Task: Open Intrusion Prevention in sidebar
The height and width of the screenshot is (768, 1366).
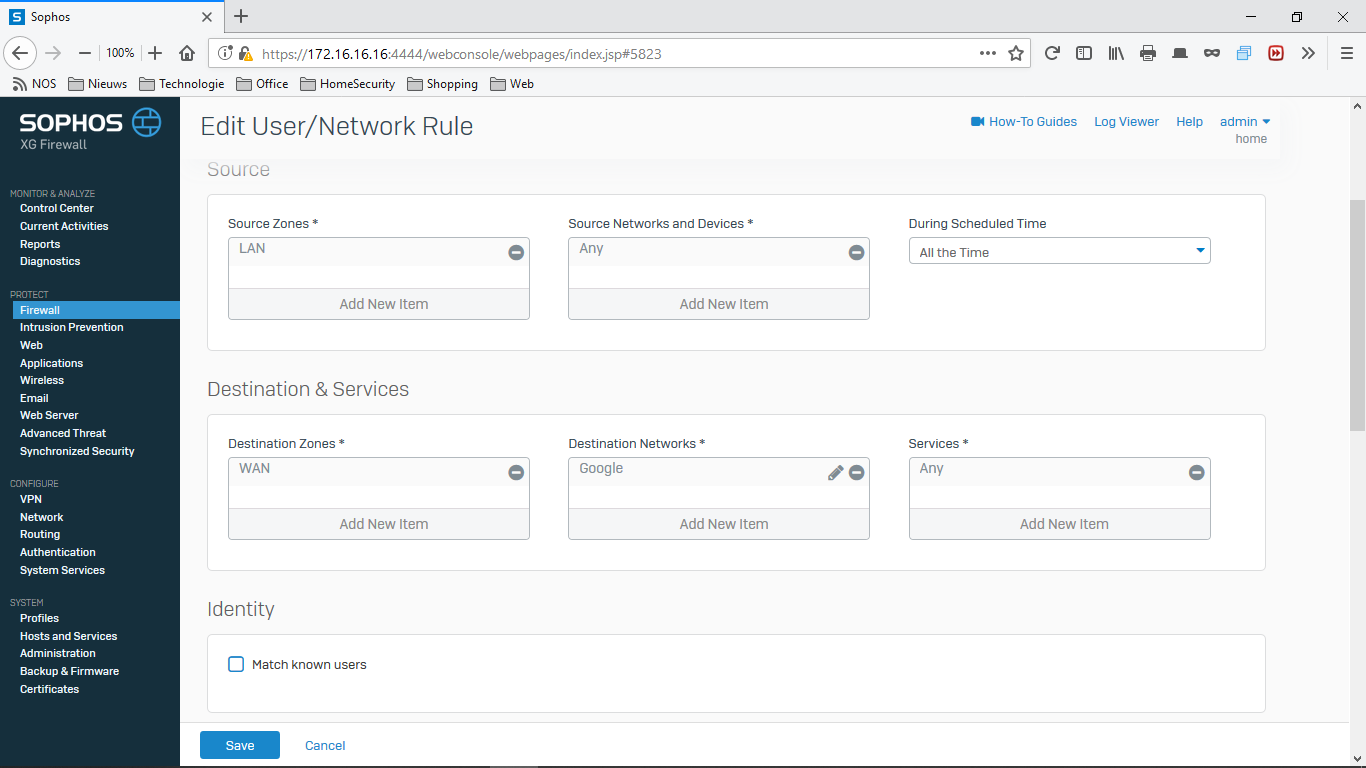Action: tap(72, 327)
